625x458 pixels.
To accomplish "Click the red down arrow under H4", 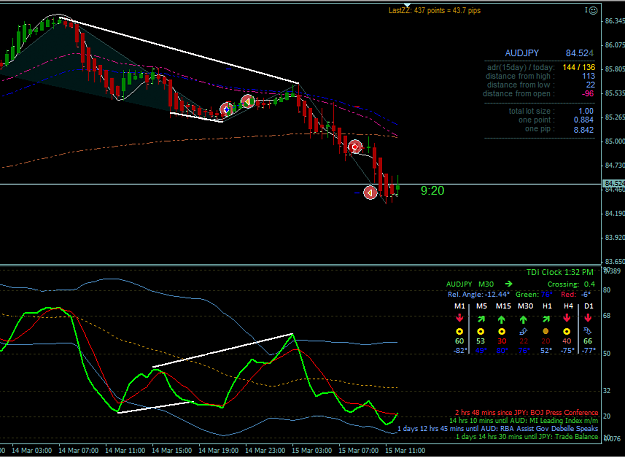I will pyautogui.click(x=566, y=318).
